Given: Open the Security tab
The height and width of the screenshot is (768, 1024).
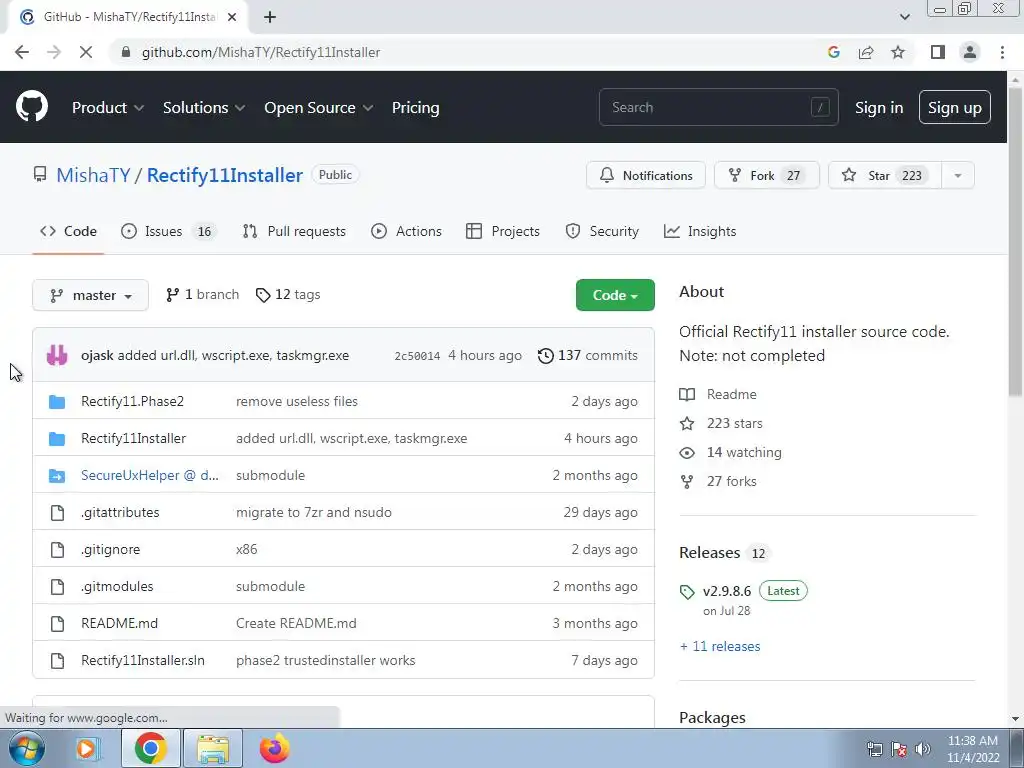Looking at the screenshot, I should click(x=602, y=231).
